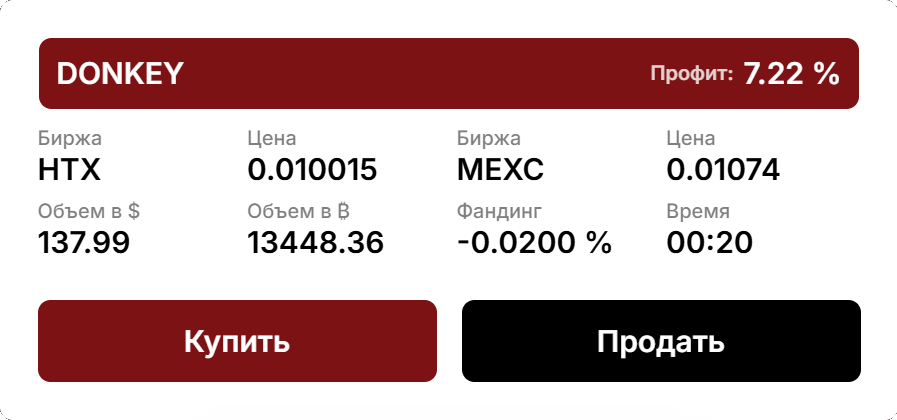
Task: Select the HTX exchange name
Action: (70, 170)
